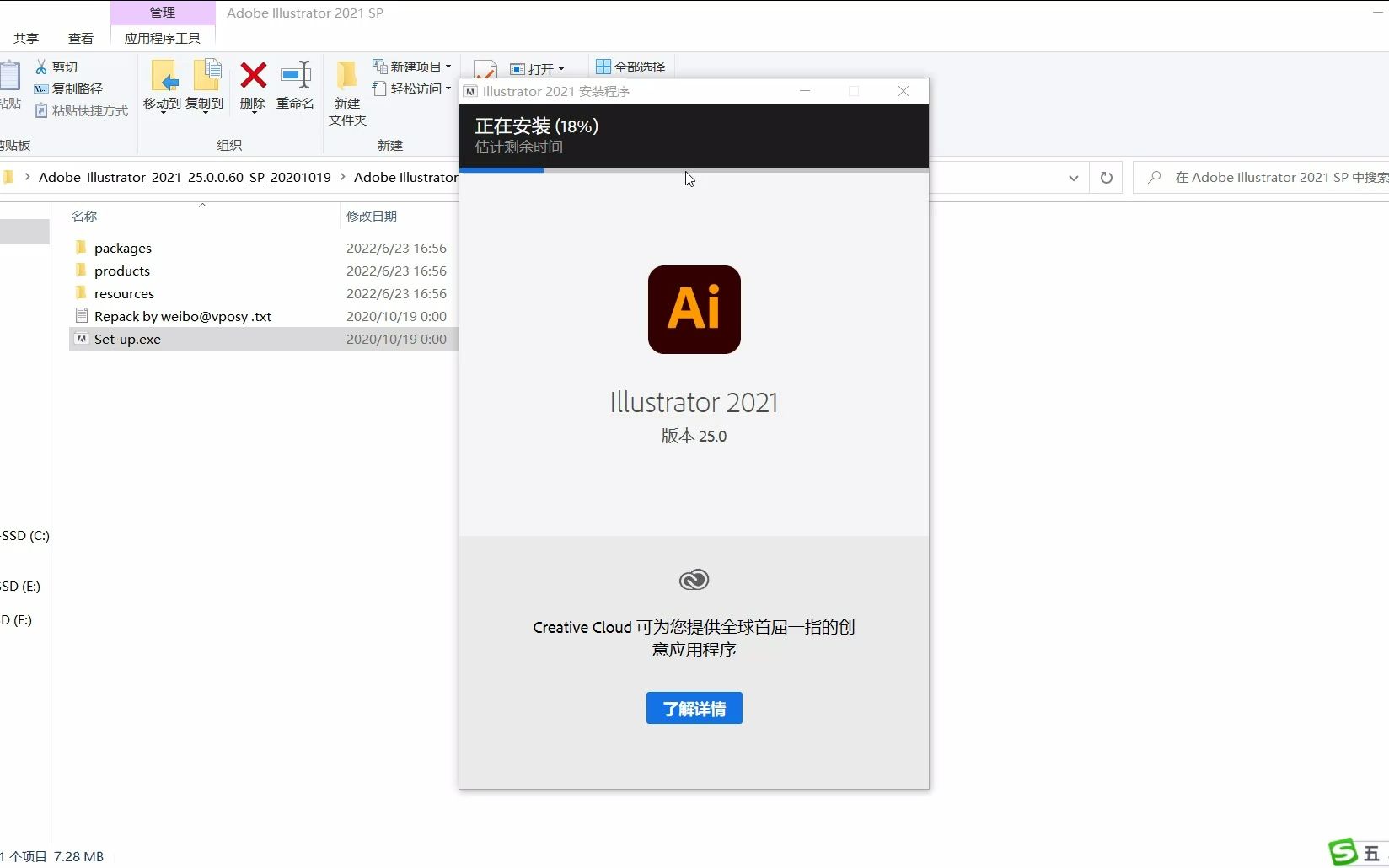Refresh the folder with the refresh icon
This screenshot has width=1389, height=868.
tap(1107, 178)
